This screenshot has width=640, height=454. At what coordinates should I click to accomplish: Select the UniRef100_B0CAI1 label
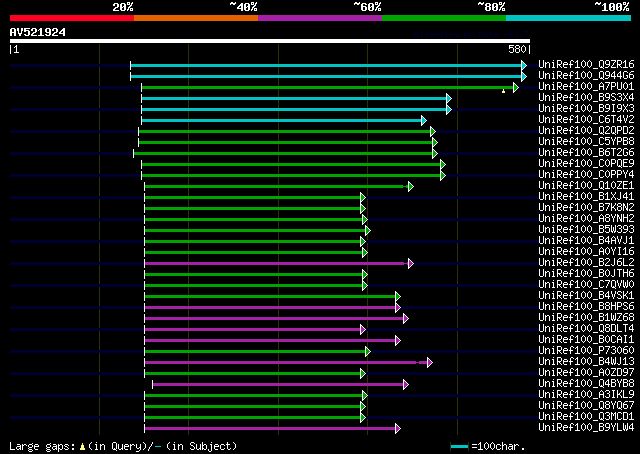586,340
